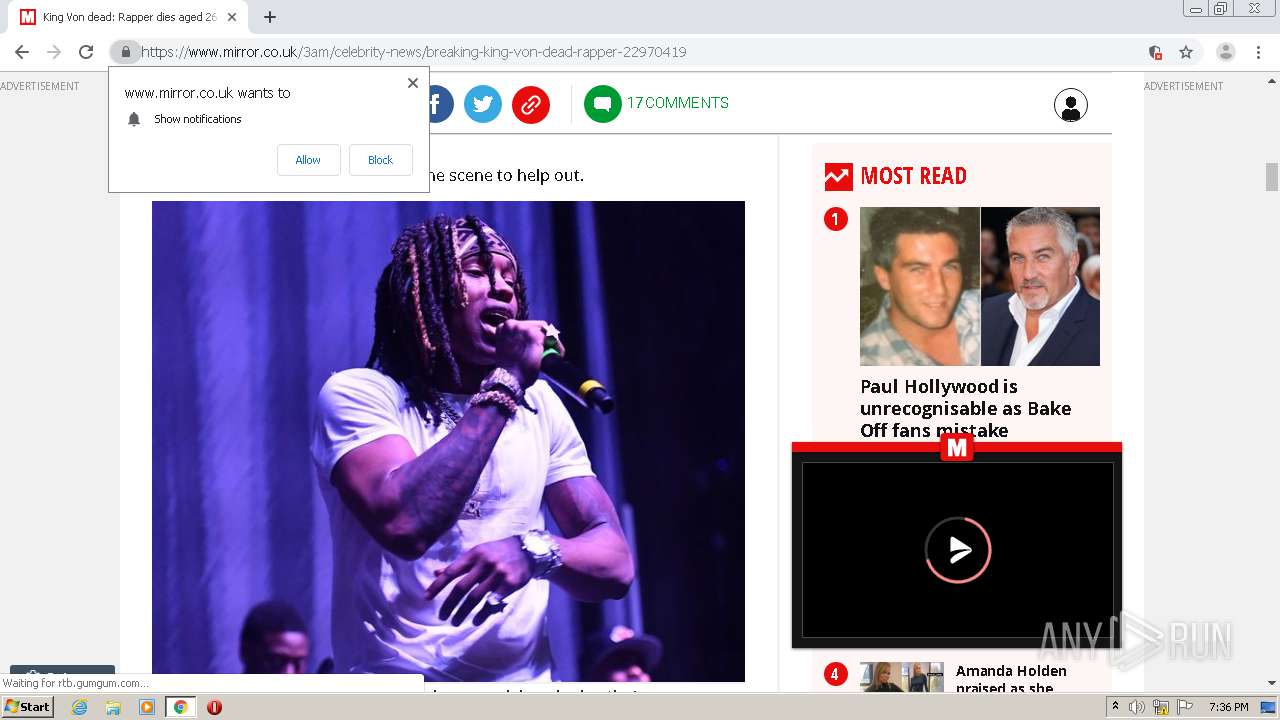The width and height of the screenshot is (1280, 720).
Task: Click the network tray icon
Action: click(x=1160, y=707)
